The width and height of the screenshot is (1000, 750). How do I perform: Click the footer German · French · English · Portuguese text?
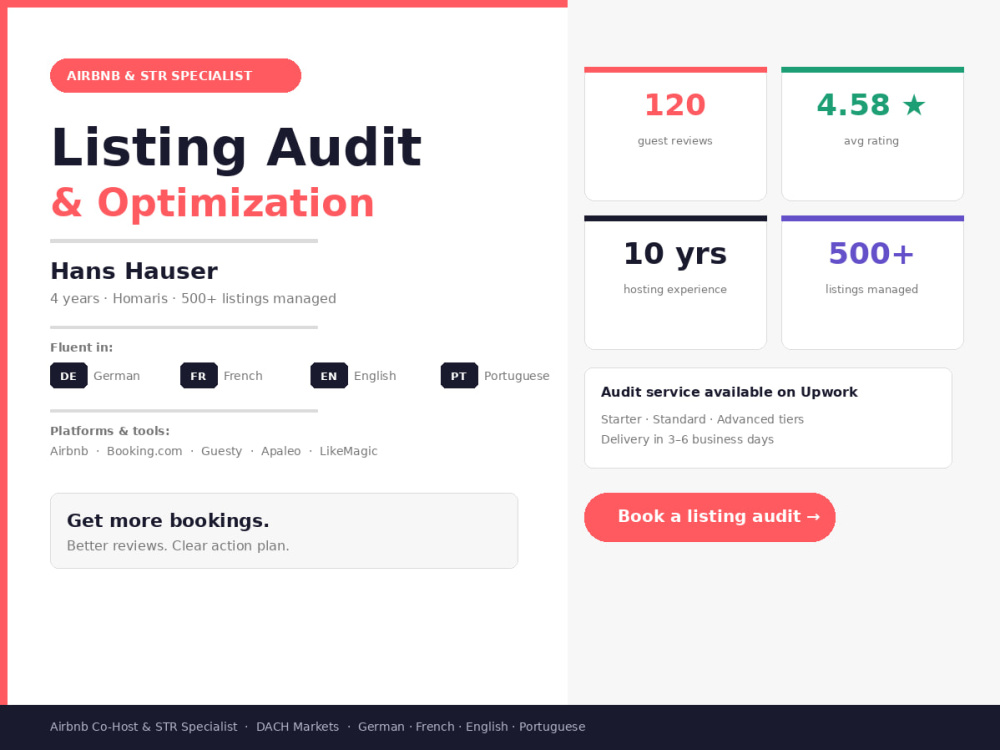tap(471, 726)
